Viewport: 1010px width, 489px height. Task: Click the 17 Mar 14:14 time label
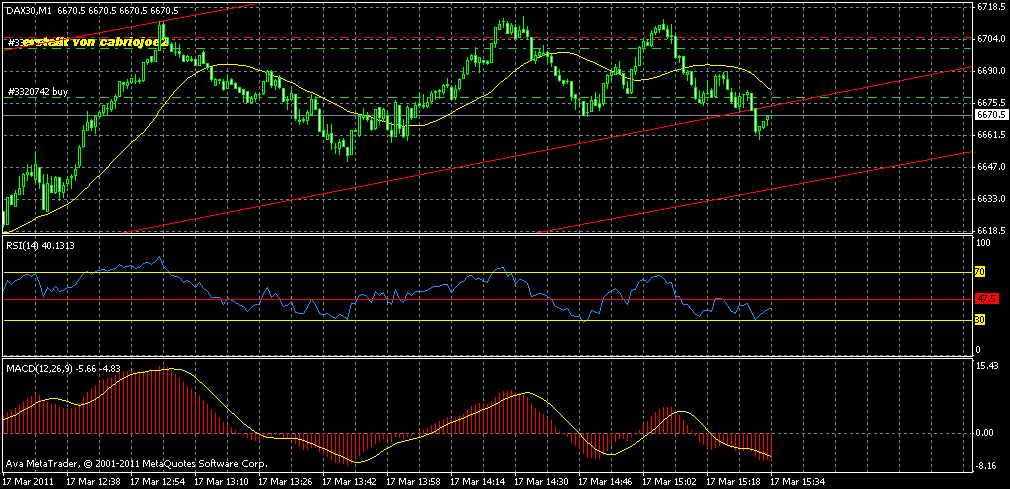[x=477, y=481]
